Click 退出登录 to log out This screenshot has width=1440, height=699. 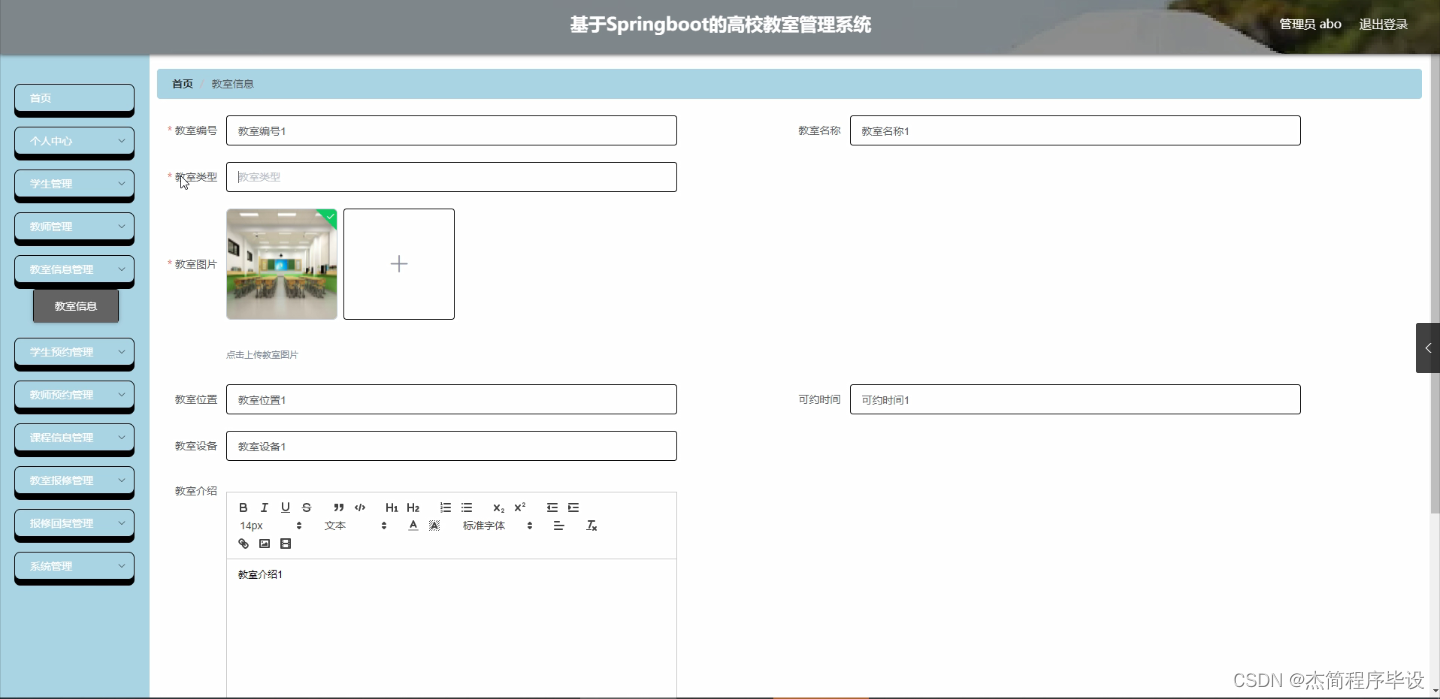click(x=1383, y=23)
